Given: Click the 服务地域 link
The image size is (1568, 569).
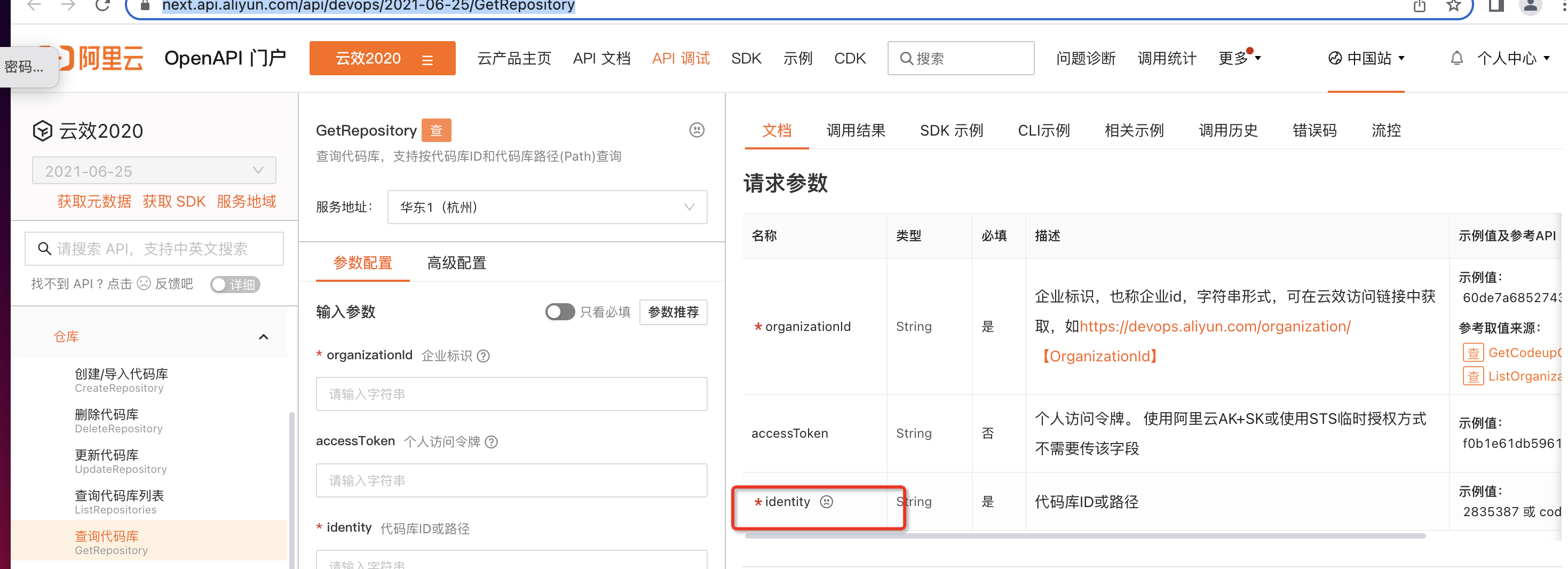Looking at the screenshot, I should coord(247,201).
